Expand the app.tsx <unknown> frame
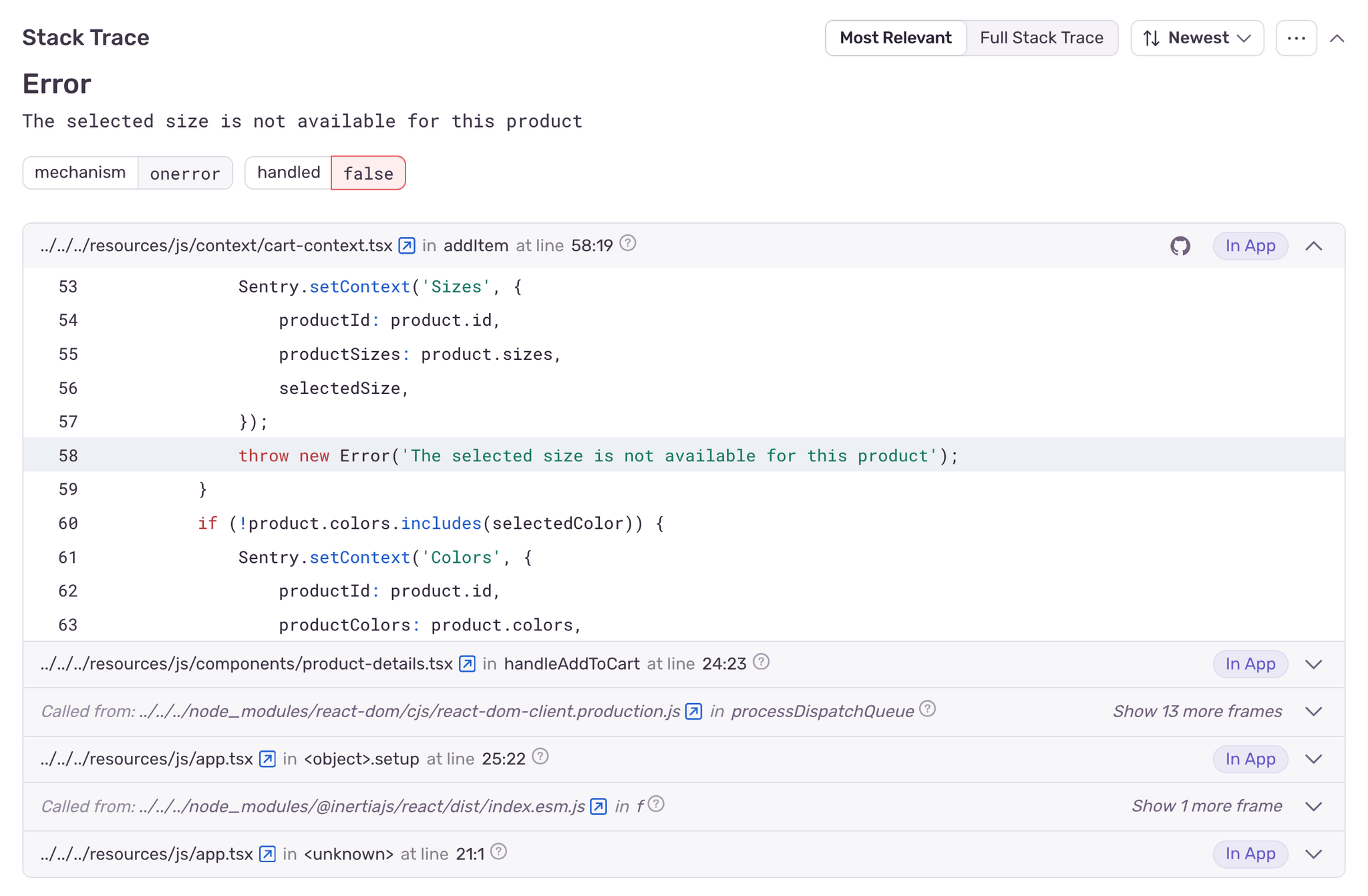Viewport: 1368px width, 896px height. point(1314,854)
